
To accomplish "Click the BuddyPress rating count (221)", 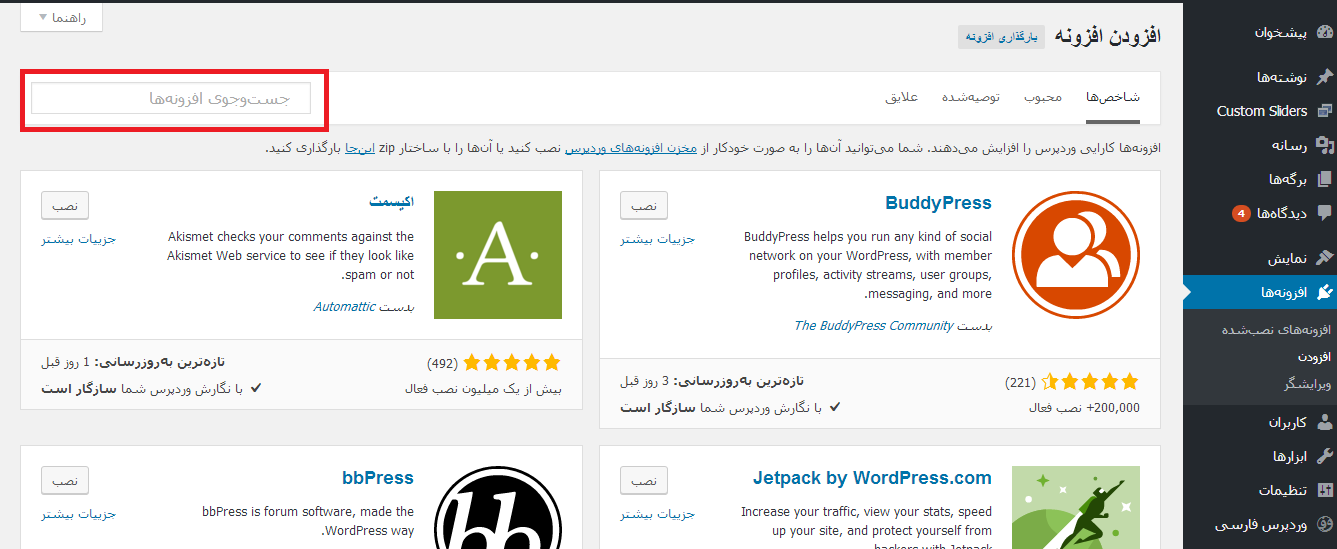I will coord(1021,383).
